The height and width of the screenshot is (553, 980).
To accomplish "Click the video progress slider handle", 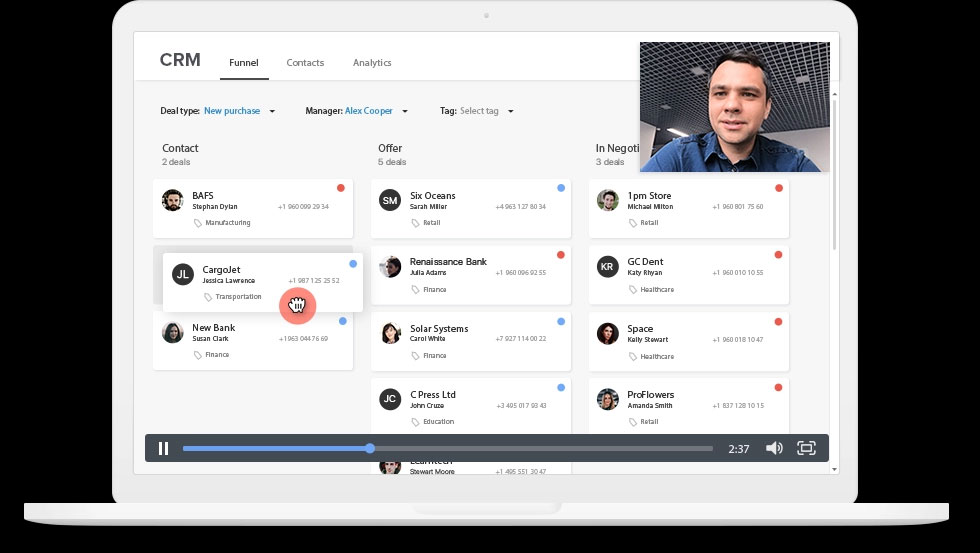I will [x=370, y=448].
